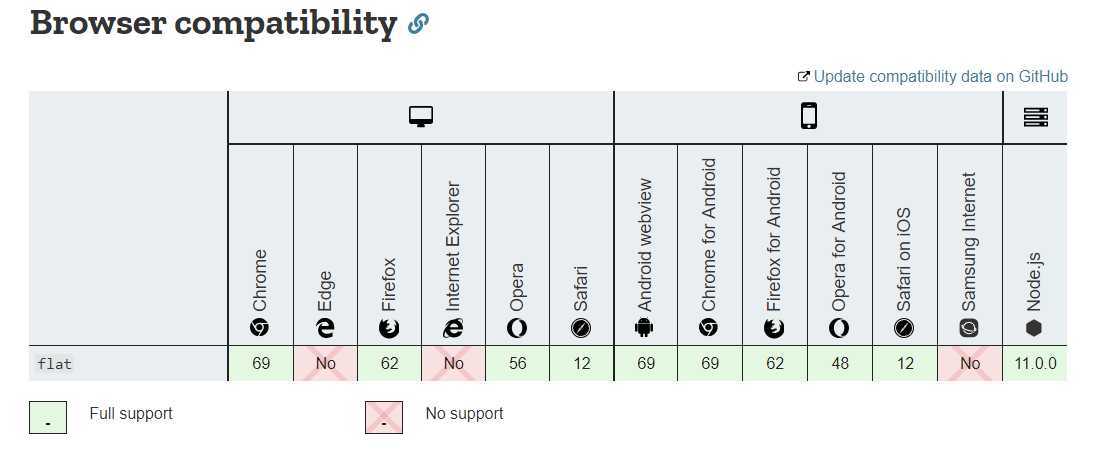Click the Safari desktop compass icon
This screenshot has width=1106, height=449.
pos(581,328)
